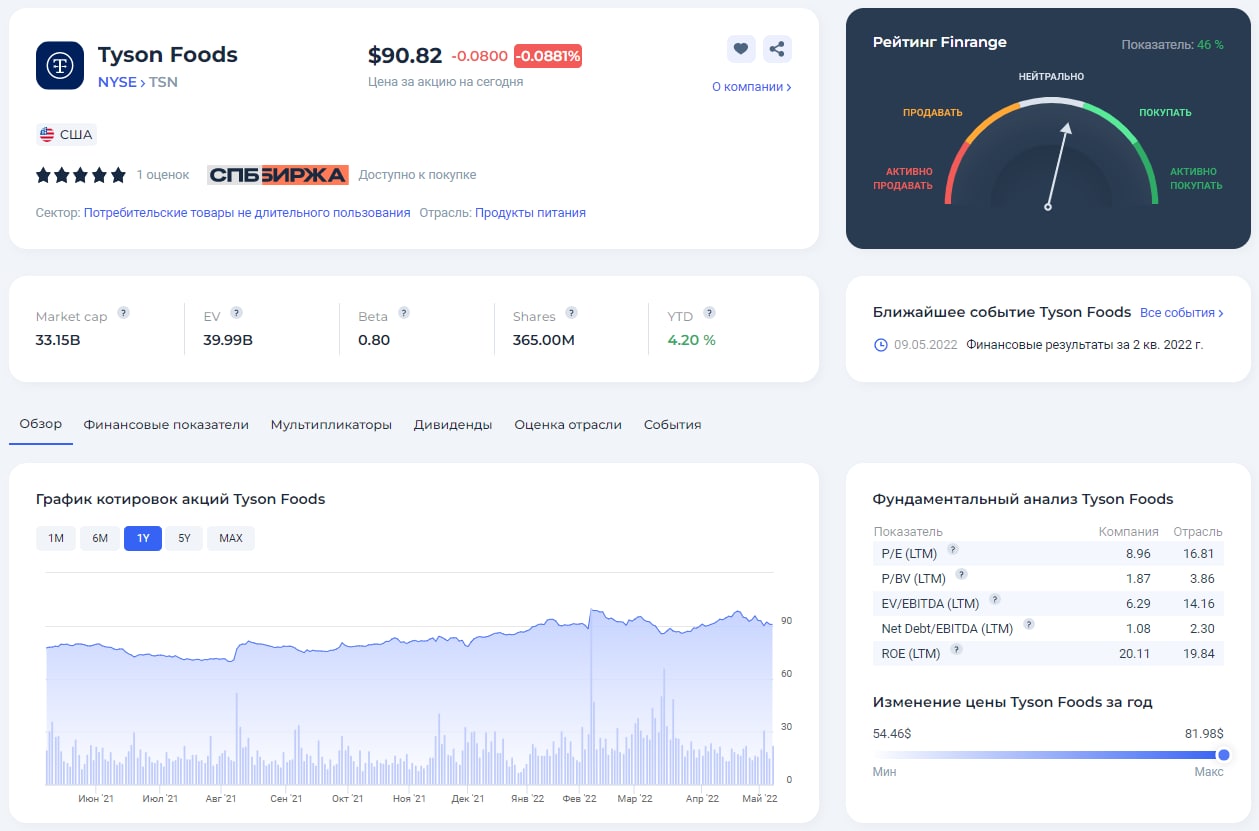
Task: Add Tyson Foods to favorites with heart icon
Action: 741,49
